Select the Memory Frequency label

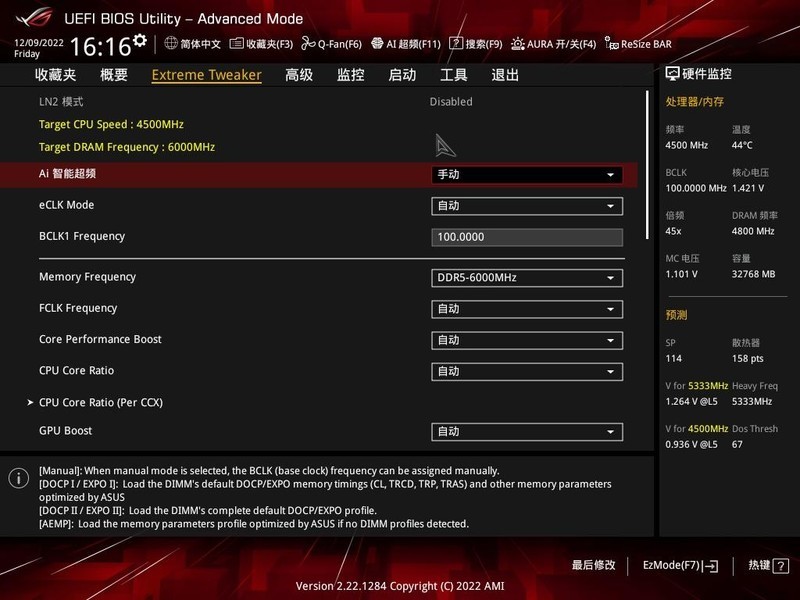[x=87, y=277]
